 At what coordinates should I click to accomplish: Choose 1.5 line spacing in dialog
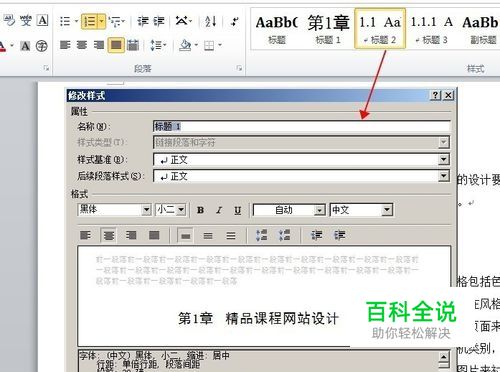point(208,236)
